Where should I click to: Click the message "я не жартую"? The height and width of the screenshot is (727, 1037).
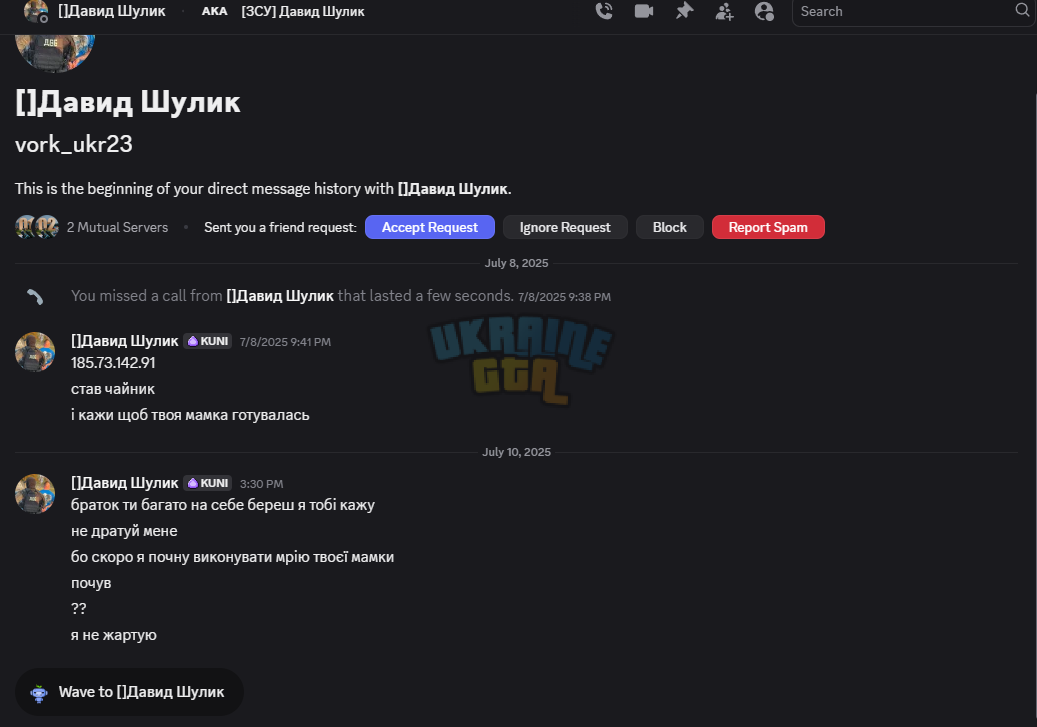[x=114, y=635]
